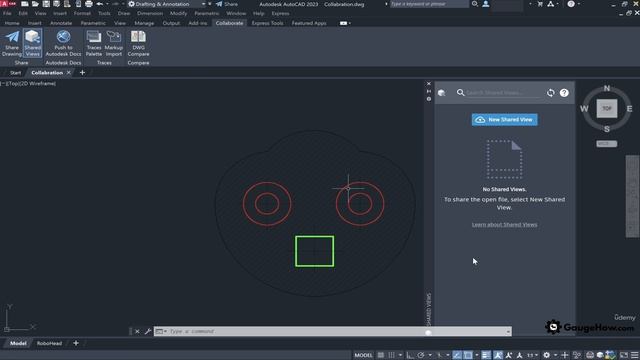Open the Help question mark in title bar
640x360 pixels.
(x=571, y=4)
